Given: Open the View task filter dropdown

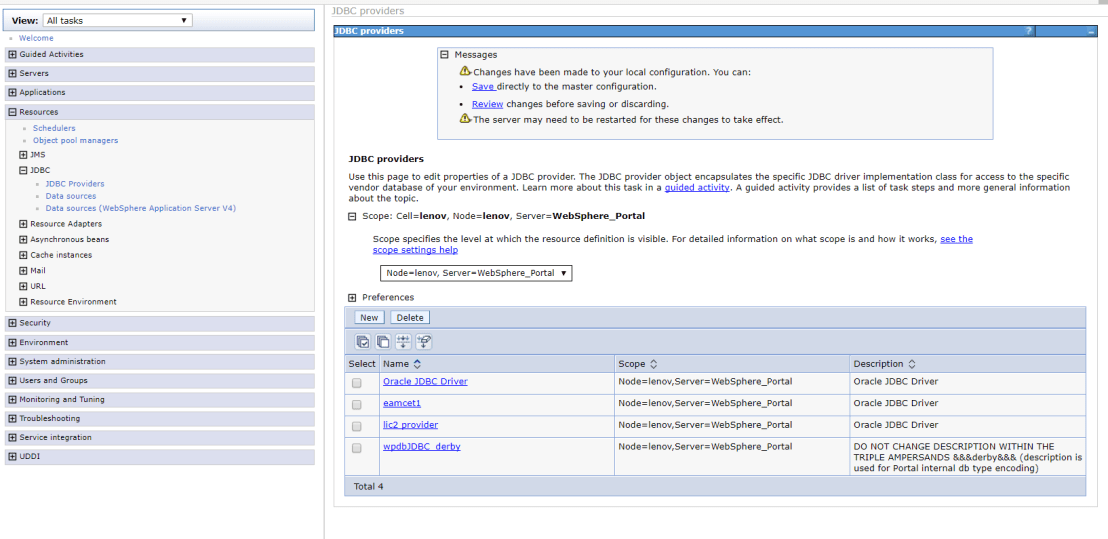Looking at the screenshot, I should pos(117,20).
